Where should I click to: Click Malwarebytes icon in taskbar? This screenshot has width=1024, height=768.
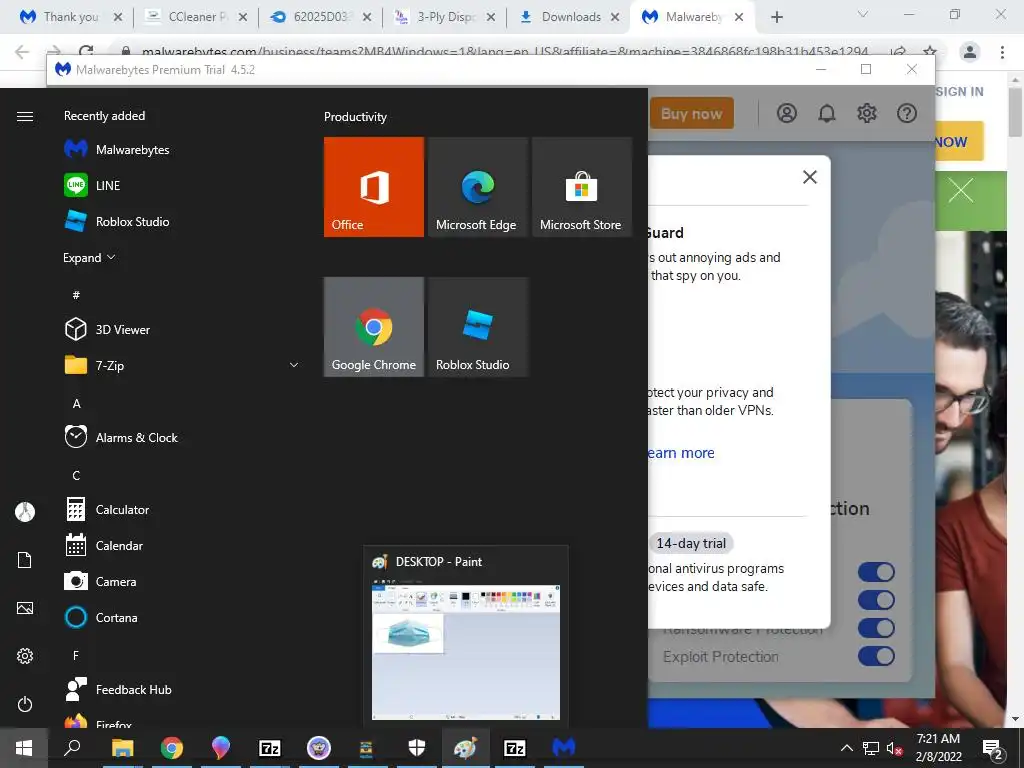564,748
